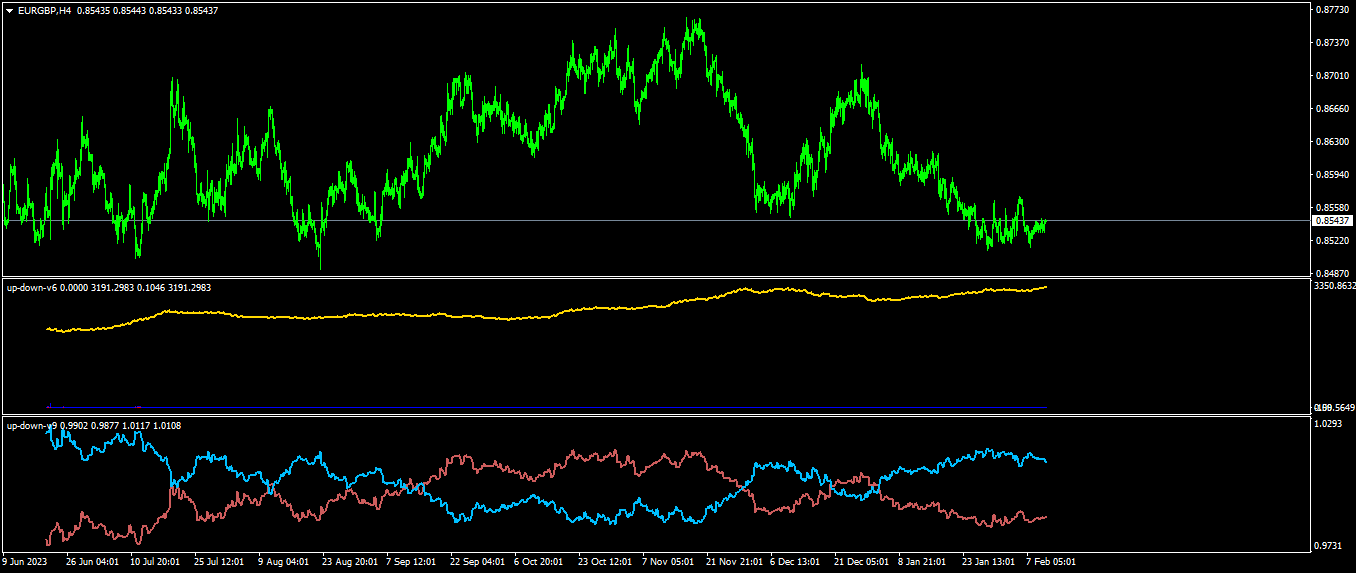This screenshot has width=1356, height=573.
Task: Click the 0.84870 price axis label
Action: click(x=1334, y=273)
